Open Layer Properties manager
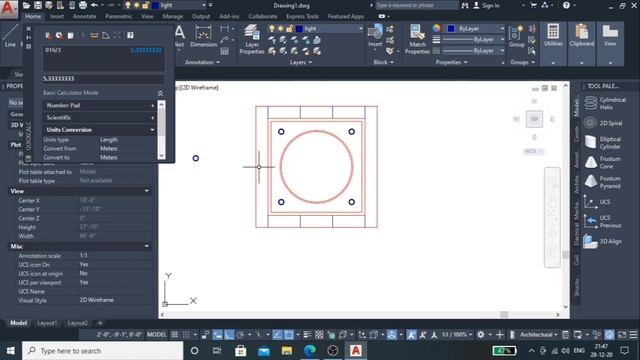The height and width of the screenshot is (360, 640). [252, 39]
